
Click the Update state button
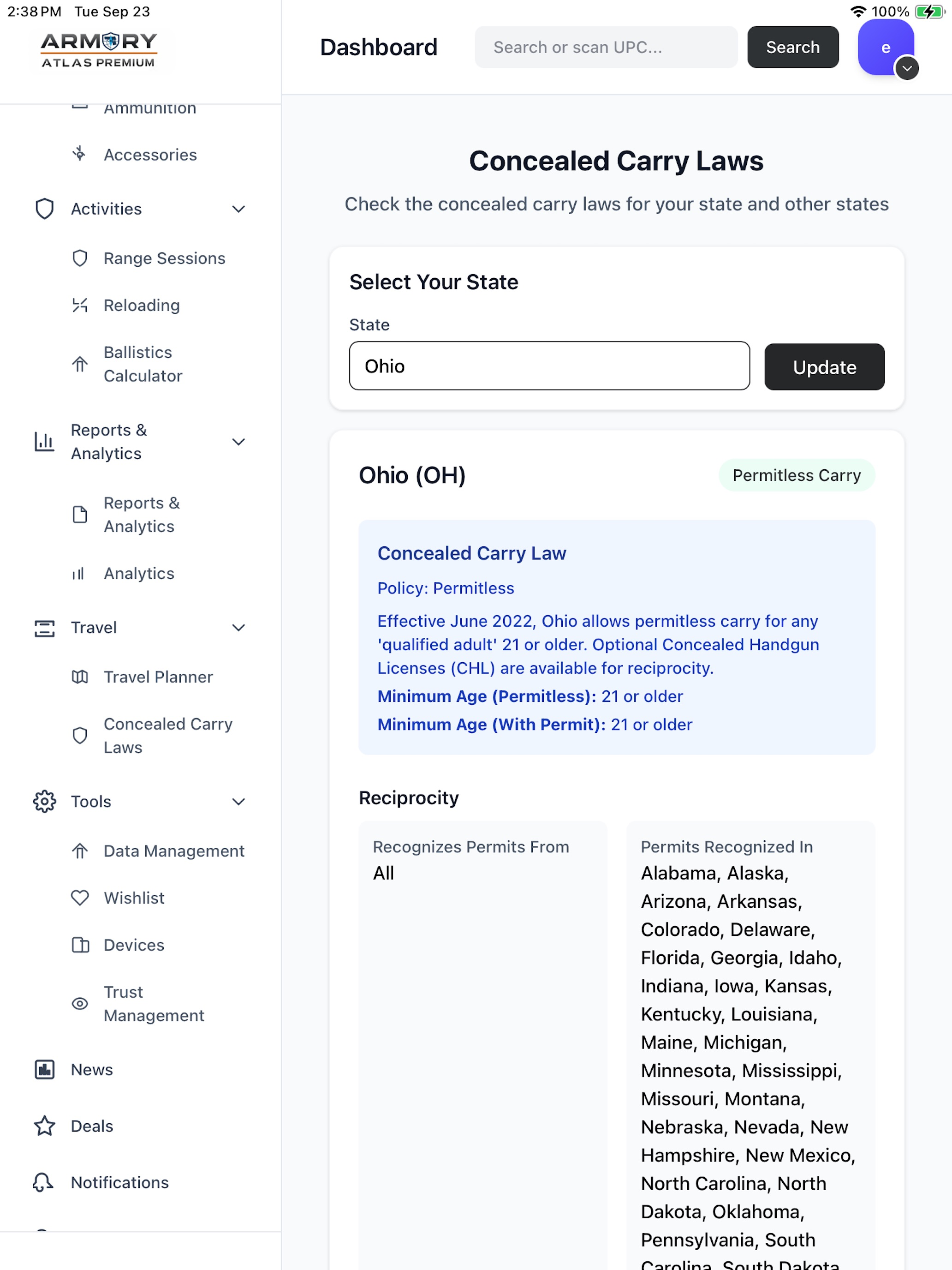[x=824, y=367]
